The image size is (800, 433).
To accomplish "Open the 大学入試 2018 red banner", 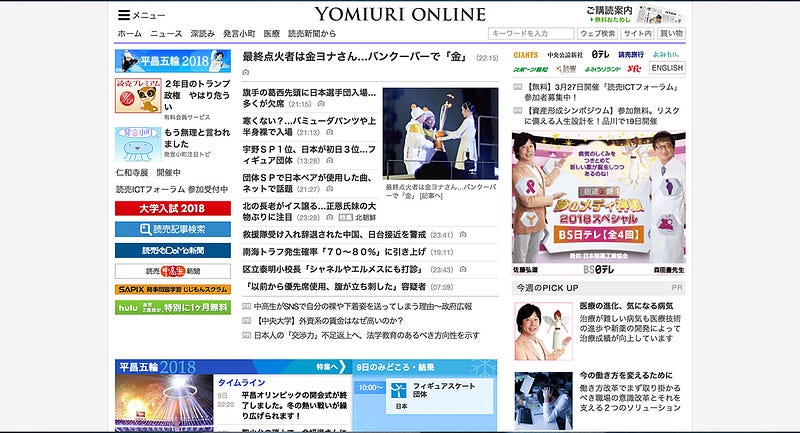I will (x=172, y=208).
